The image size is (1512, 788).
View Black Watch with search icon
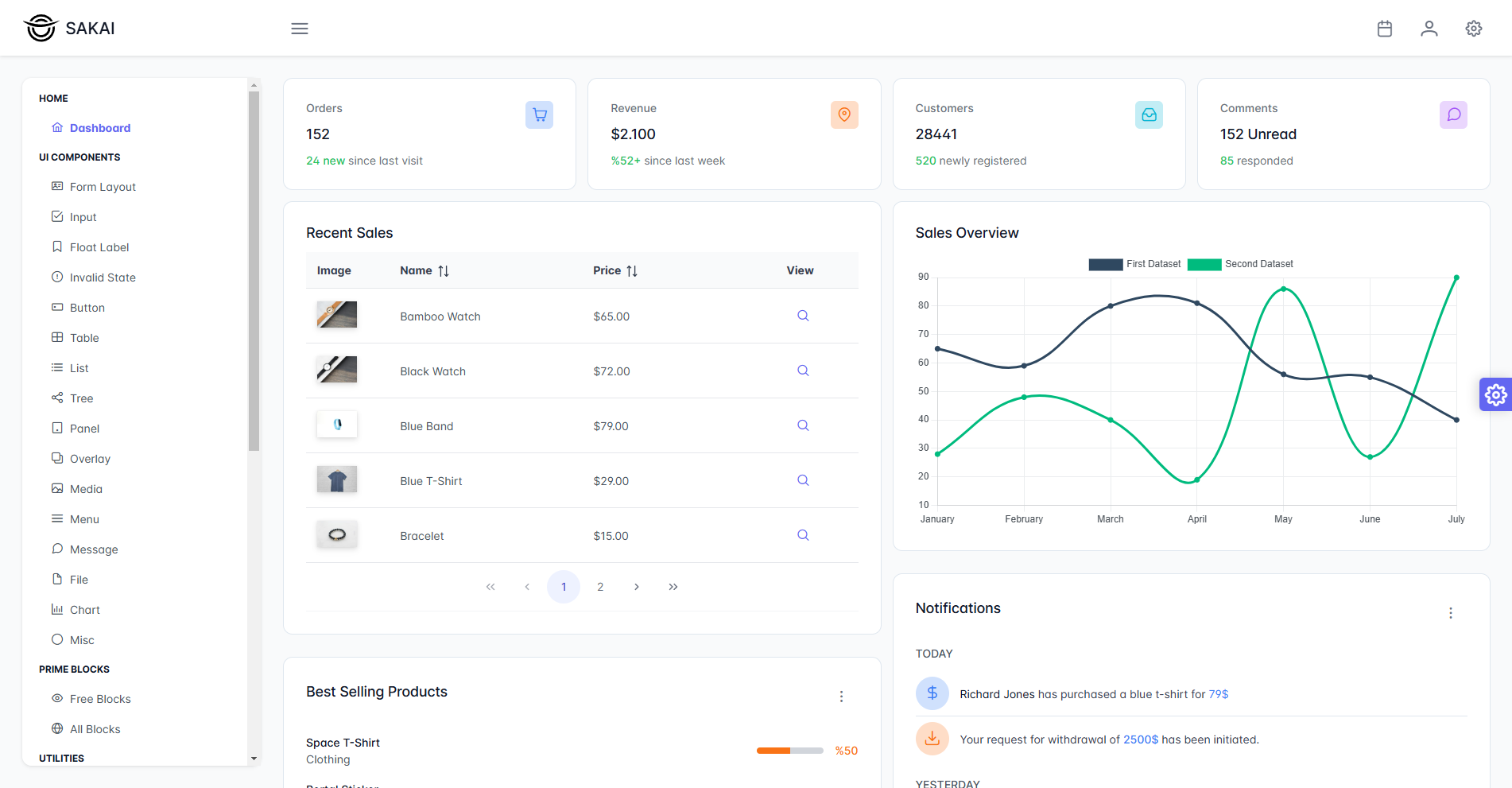(x=803, y=371)
